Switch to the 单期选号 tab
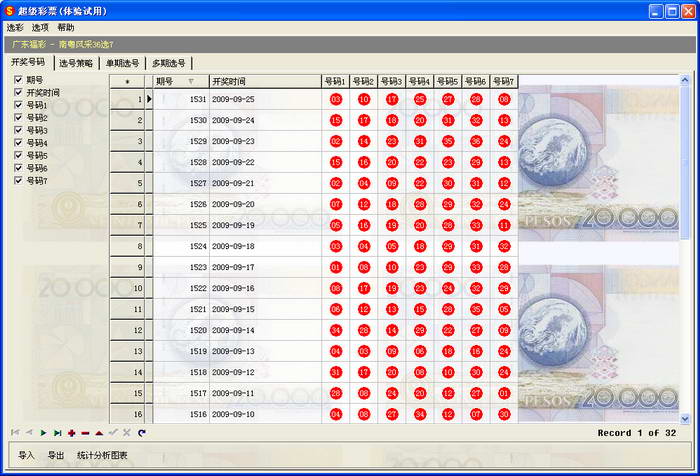 click(x=122, y=63)
